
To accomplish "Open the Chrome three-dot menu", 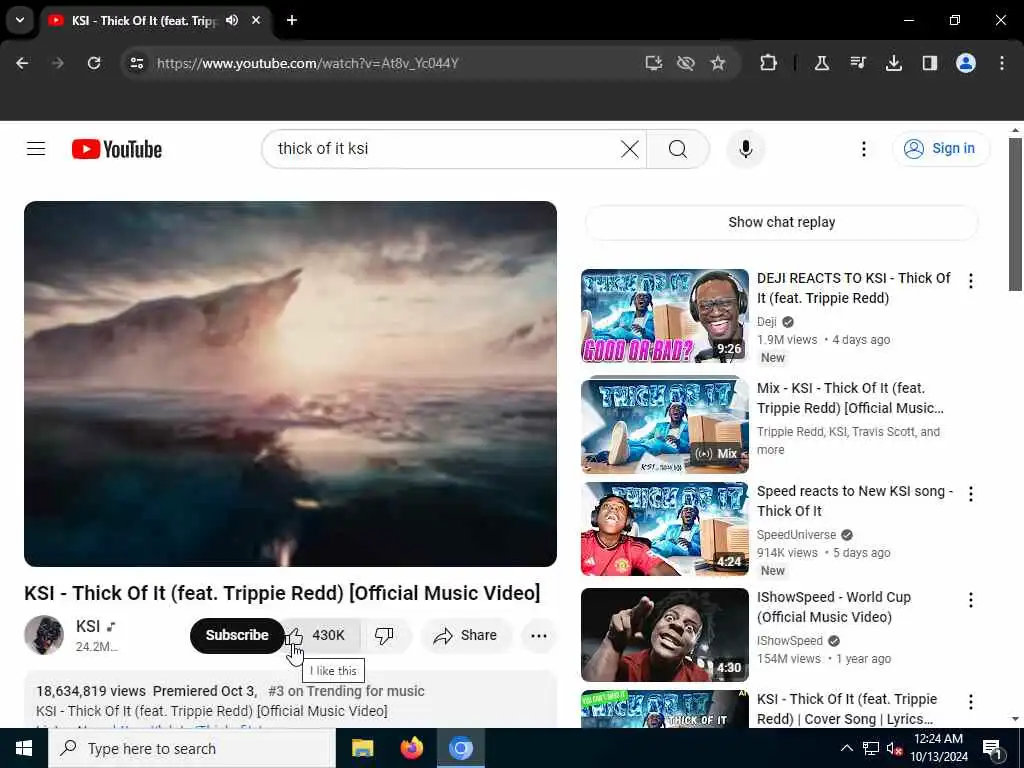I will (1002, 63).
